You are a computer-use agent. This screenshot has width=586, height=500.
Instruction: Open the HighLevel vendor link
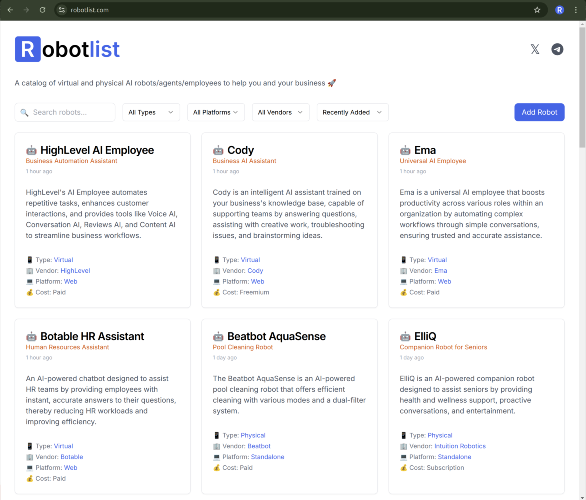pyautogui.click(x=75, y=271)
